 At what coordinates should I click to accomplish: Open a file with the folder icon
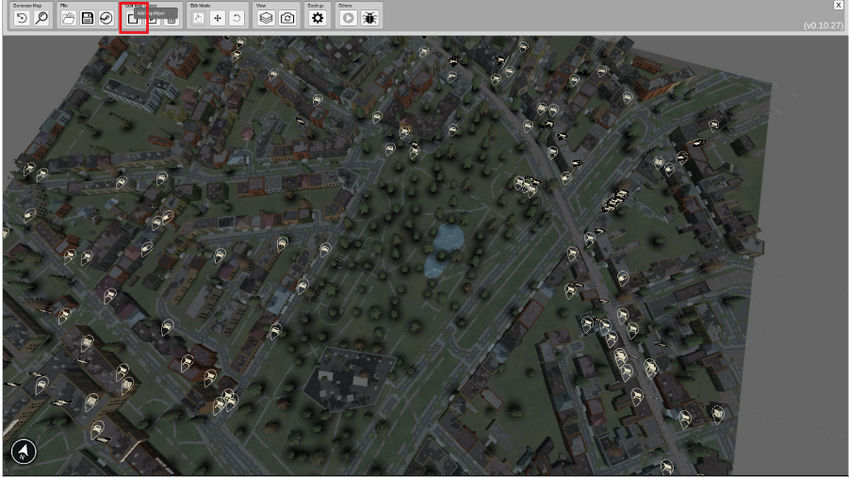68,18
